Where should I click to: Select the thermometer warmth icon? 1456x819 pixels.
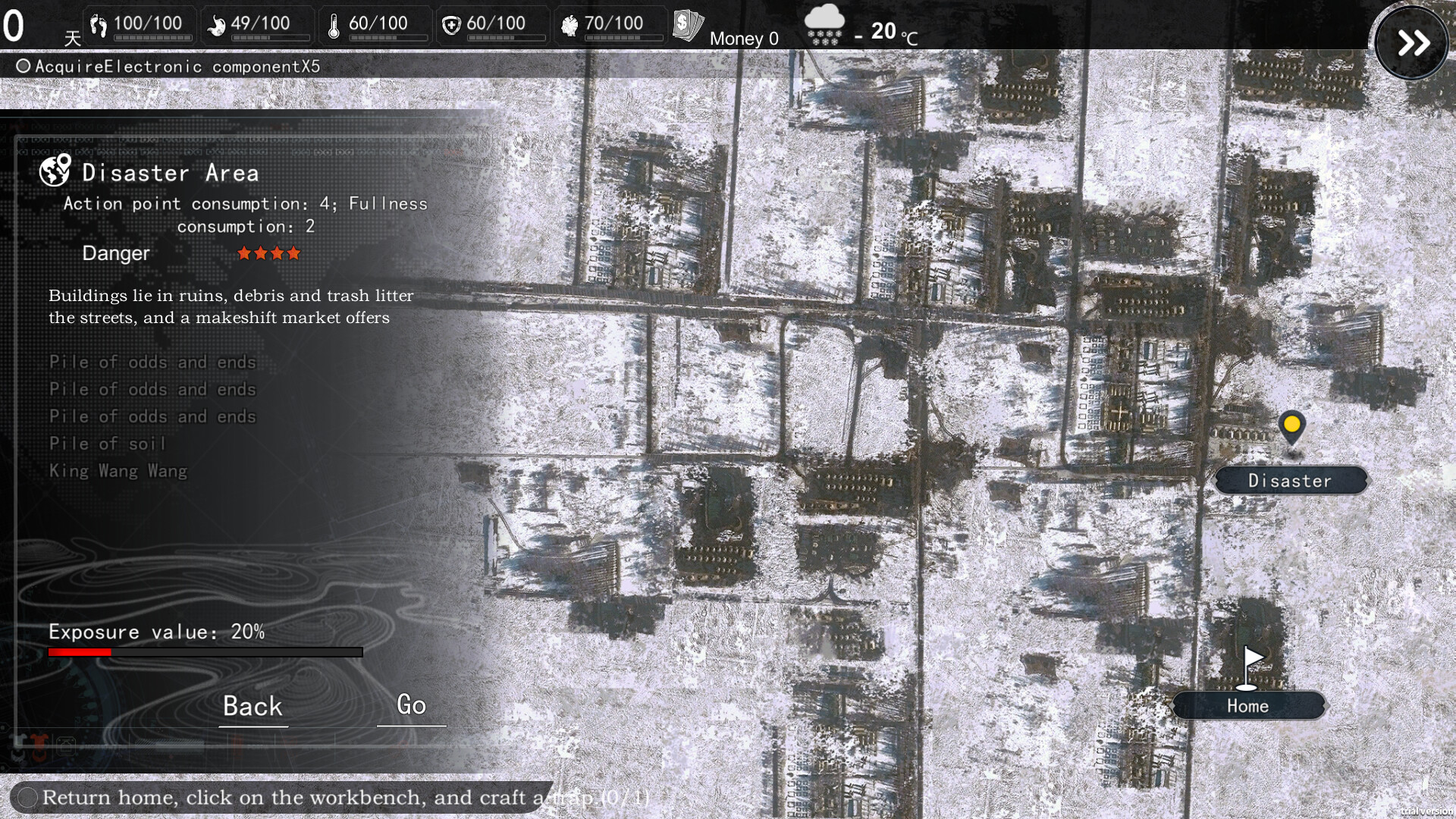coord(334,24)
